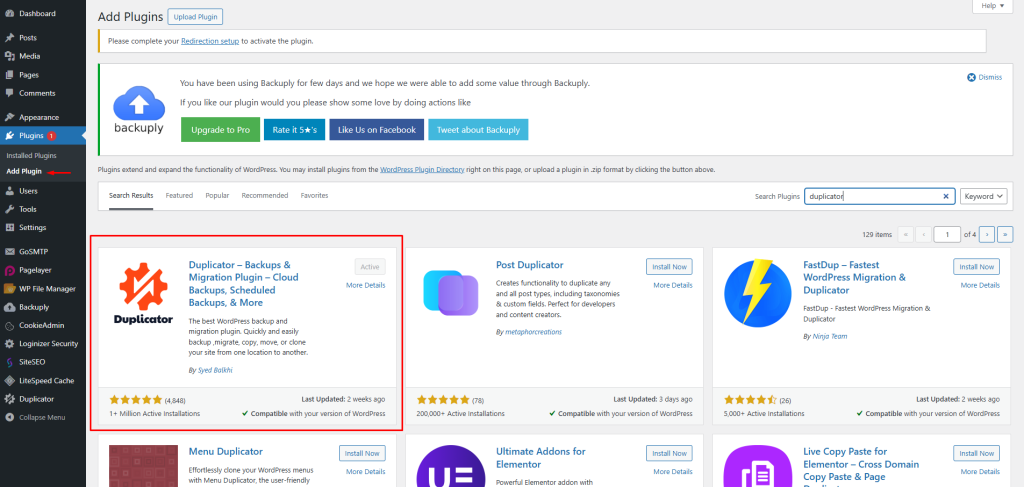1024x487 pixels.
Task: Click the Media library icon
Action: point(9,56)
